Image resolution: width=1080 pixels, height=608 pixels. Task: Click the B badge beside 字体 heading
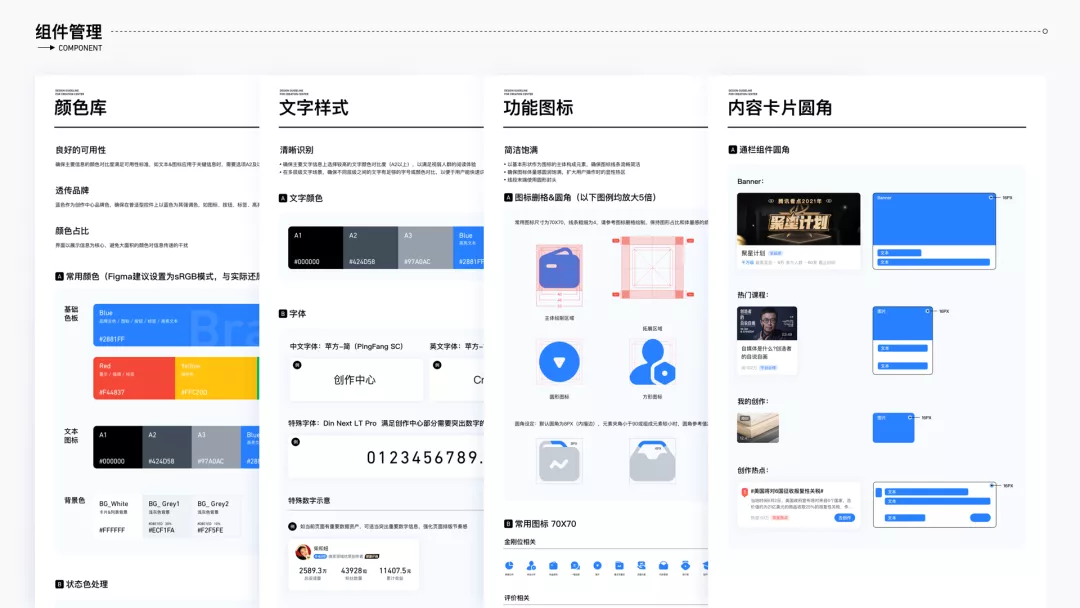click(282, 313)
